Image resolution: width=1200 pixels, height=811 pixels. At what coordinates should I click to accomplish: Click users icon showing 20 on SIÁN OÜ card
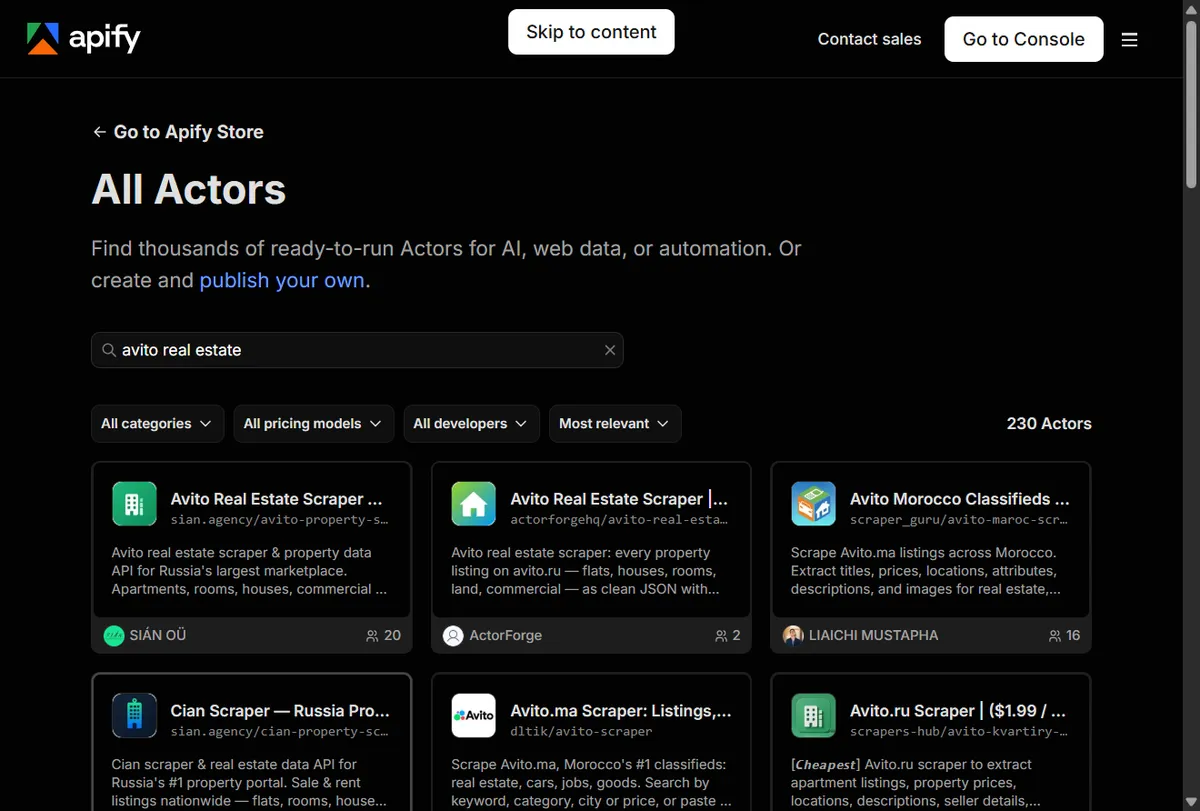pyautogui.click(x=372, y=636)
